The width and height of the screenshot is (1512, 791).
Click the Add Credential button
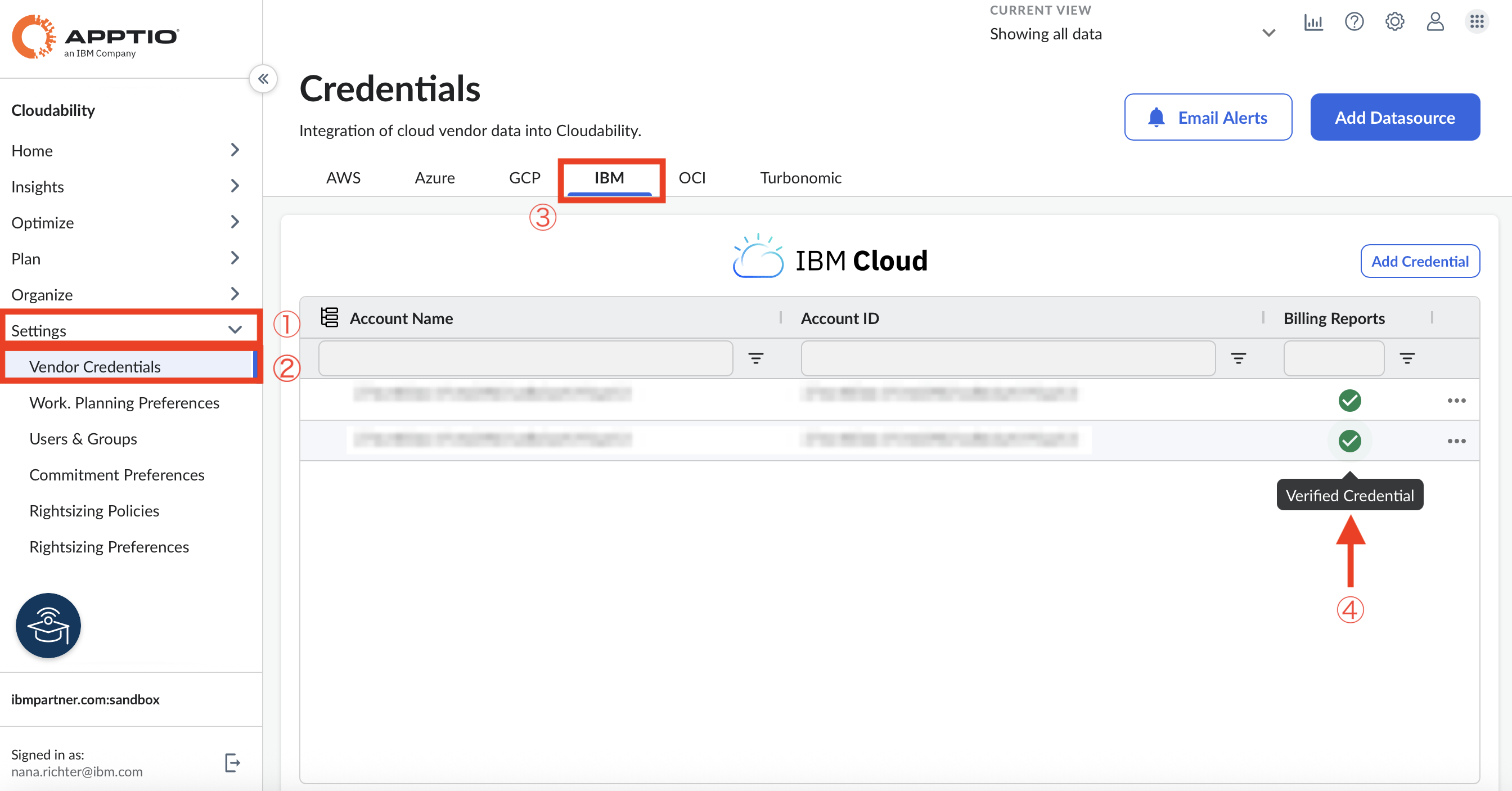click(1420, 261)
